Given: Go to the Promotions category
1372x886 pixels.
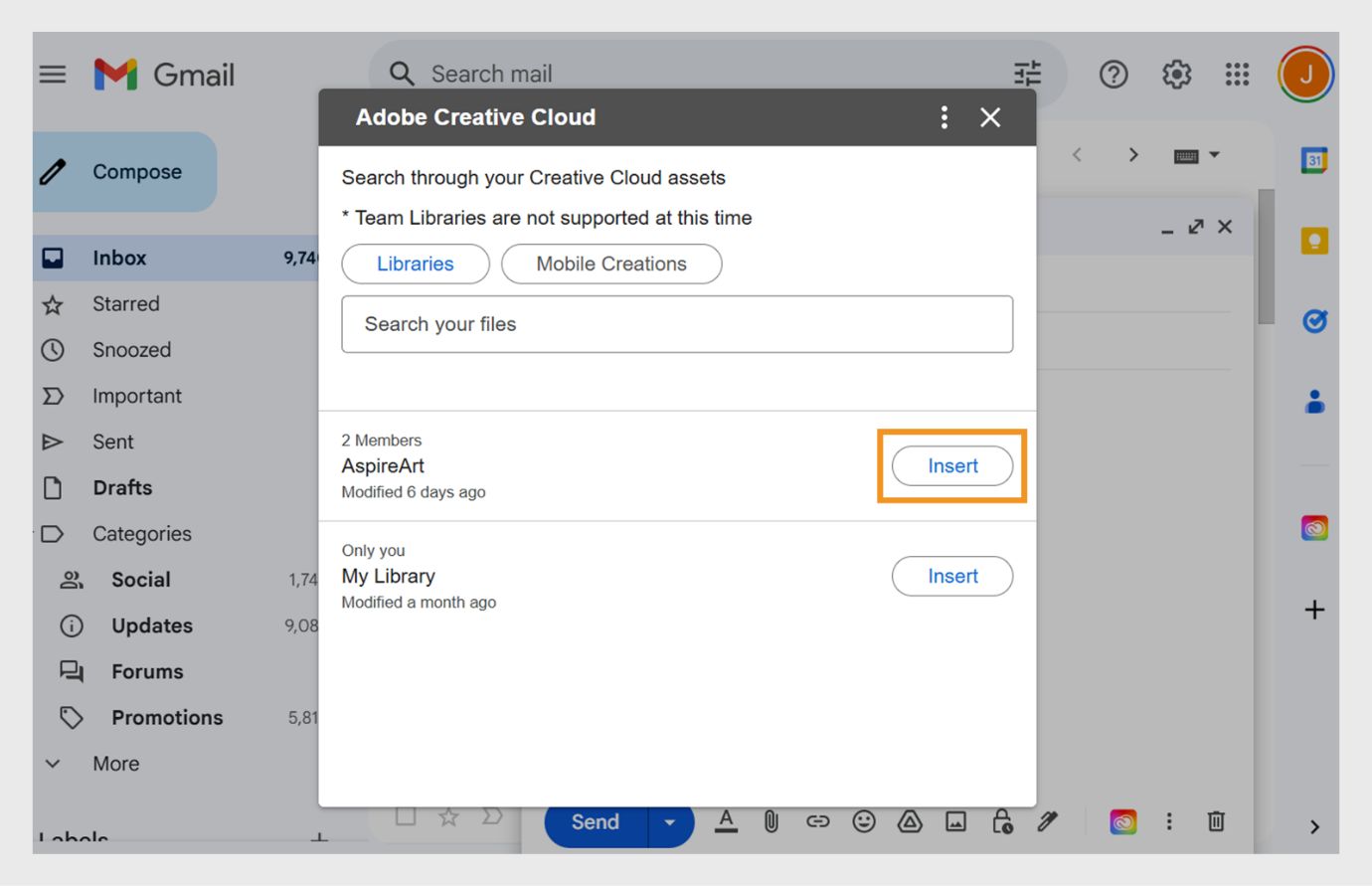Looking at the screenshot, I should [166, 717].
